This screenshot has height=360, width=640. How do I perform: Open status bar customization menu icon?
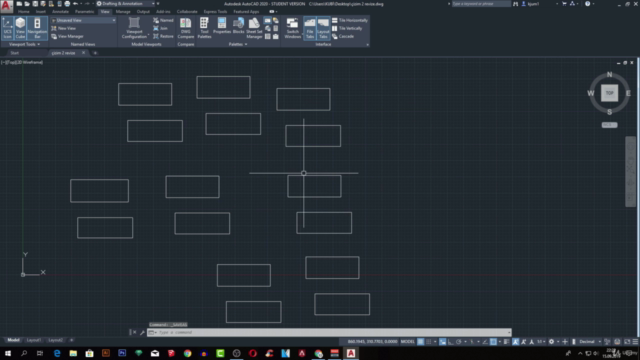pyautogui.click(x=635, y=342)
